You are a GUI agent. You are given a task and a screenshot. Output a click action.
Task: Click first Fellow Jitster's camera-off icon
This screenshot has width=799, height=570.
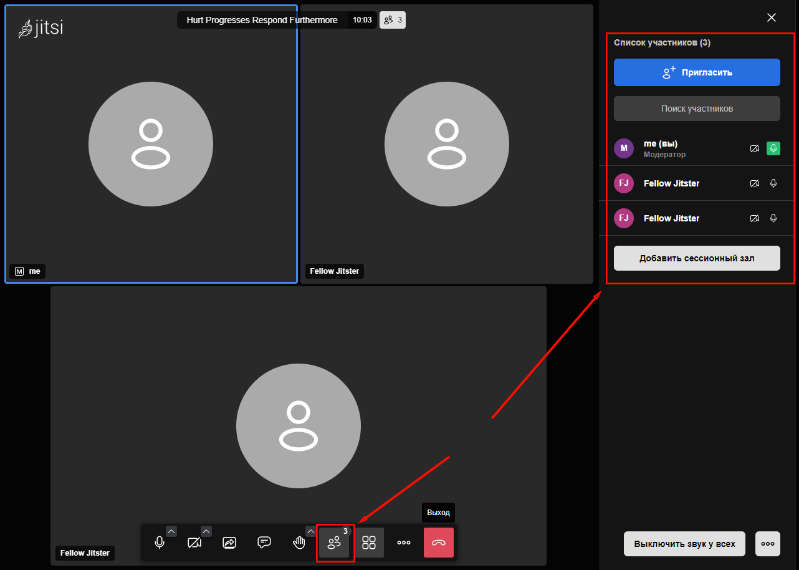pyautogui.click(x=754, y=183)
